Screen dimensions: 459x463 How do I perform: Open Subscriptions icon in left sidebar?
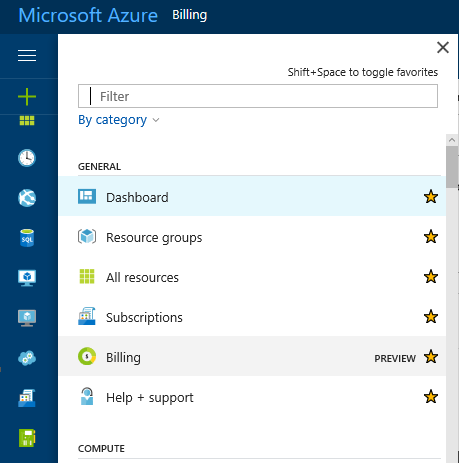tap(27, 398)
